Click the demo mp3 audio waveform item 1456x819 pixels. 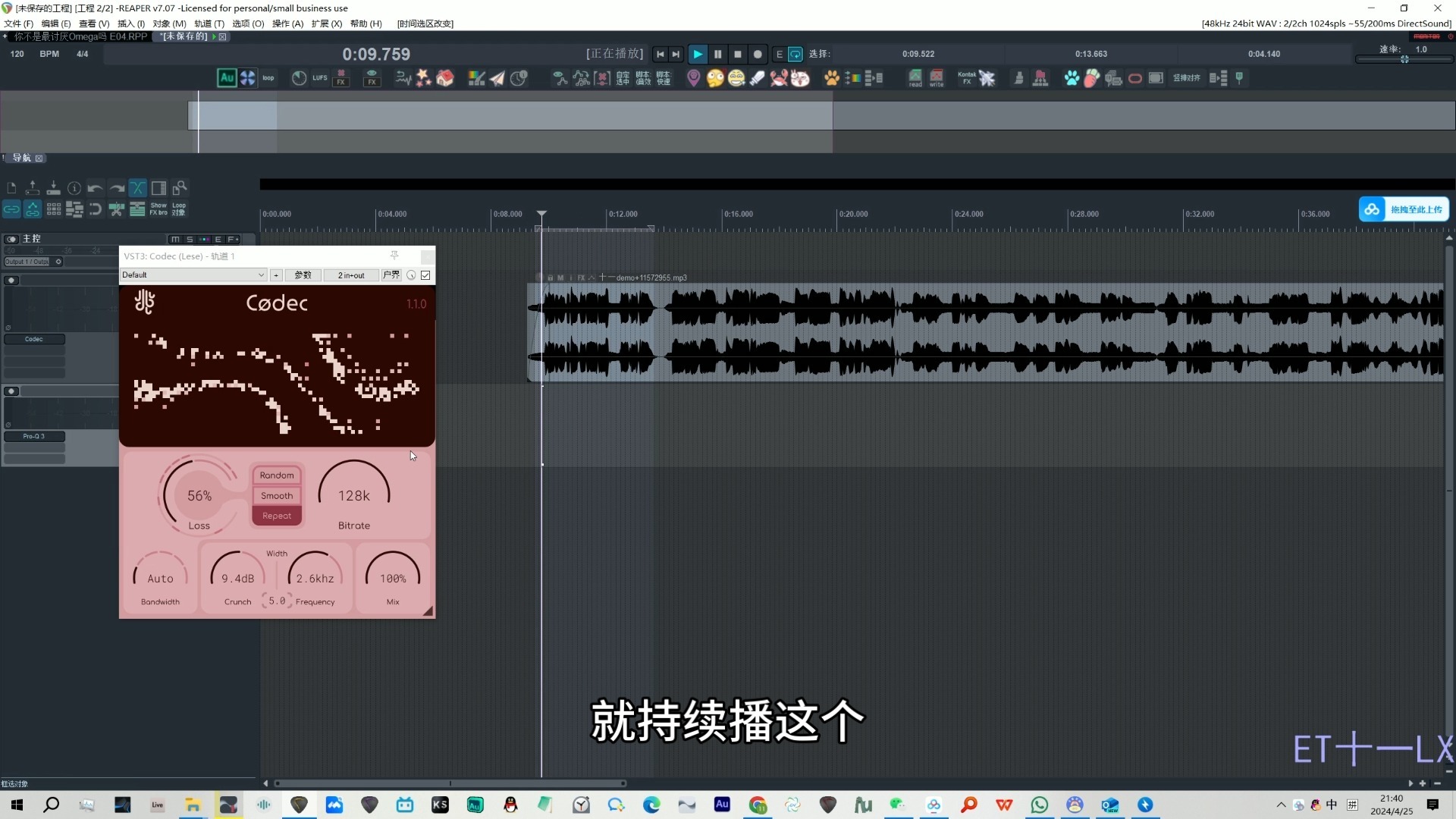point(985,332)
